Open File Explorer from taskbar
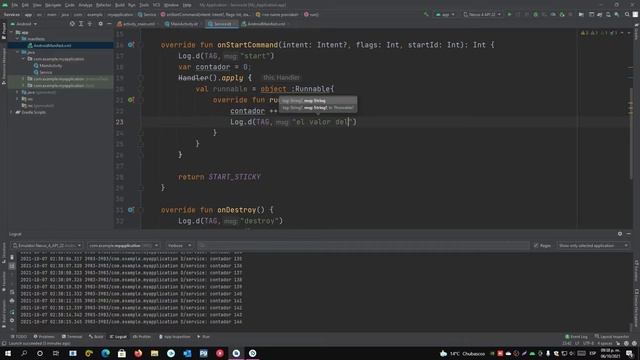 [x=154, y=353]
